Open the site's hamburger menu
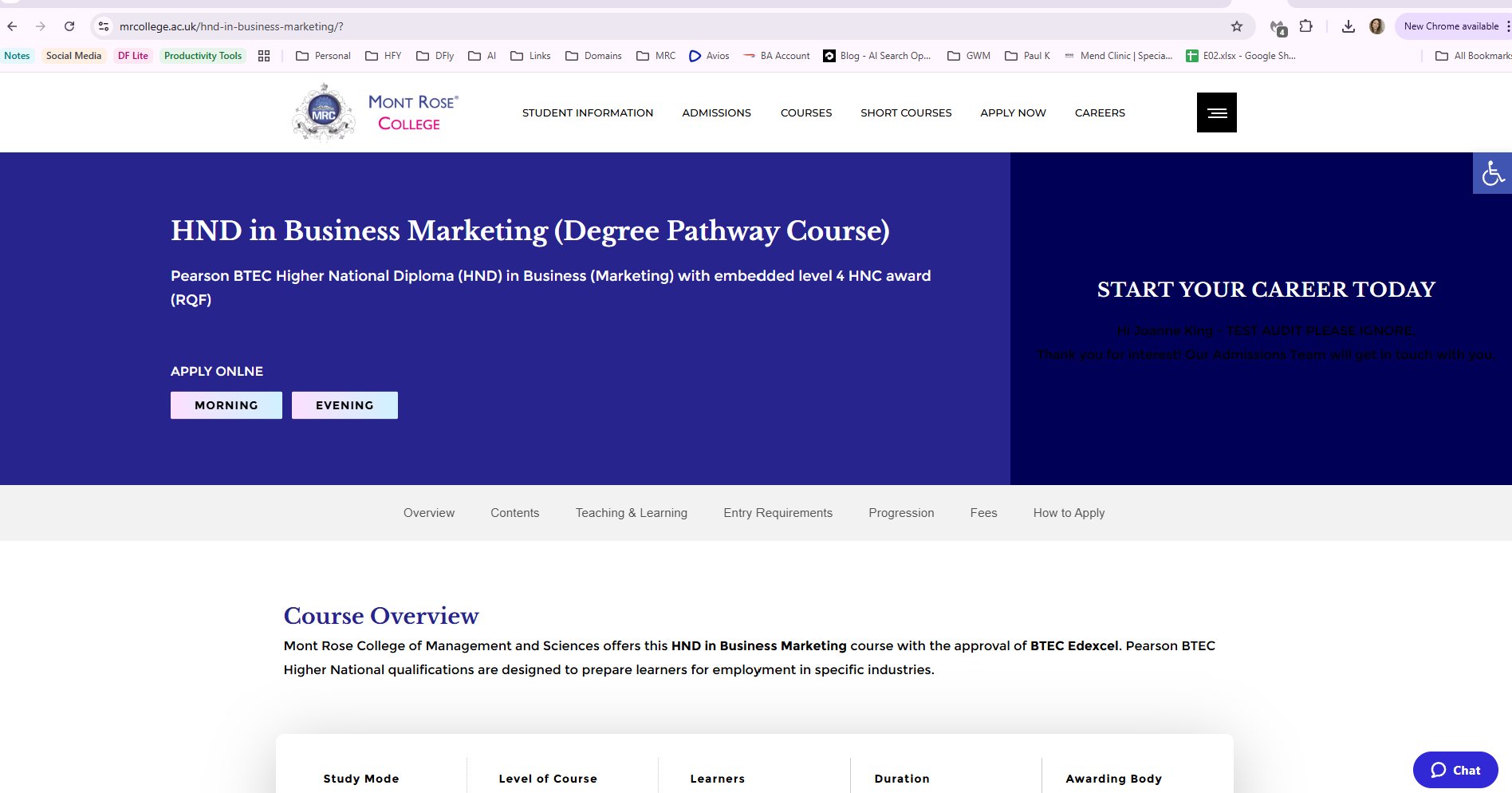Viewport: 1512px width, 793px height. click(x=1215, y=112)
